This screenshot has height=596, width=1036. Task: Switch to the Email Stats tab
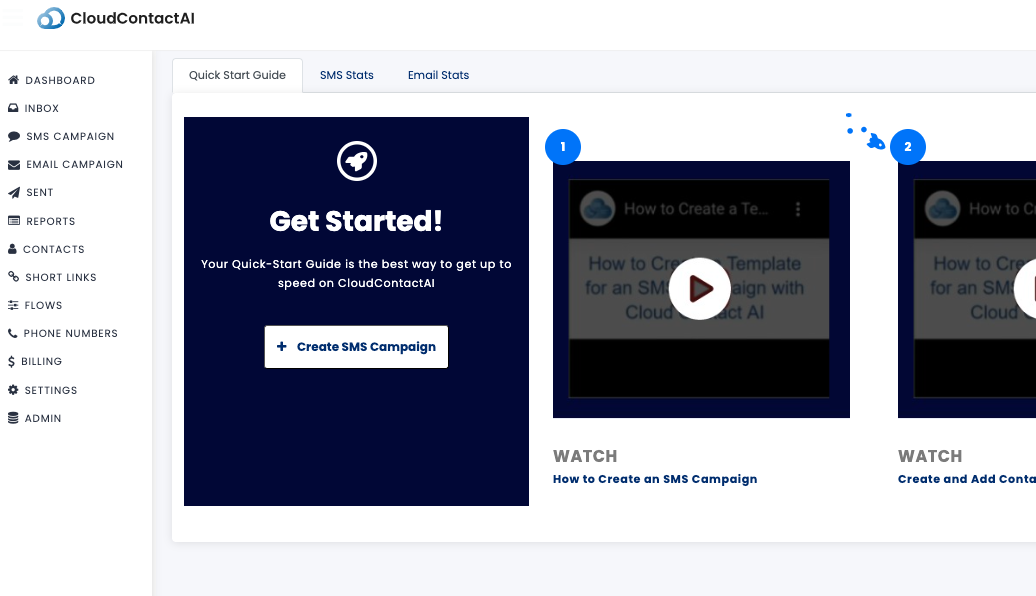pos(438,75)
